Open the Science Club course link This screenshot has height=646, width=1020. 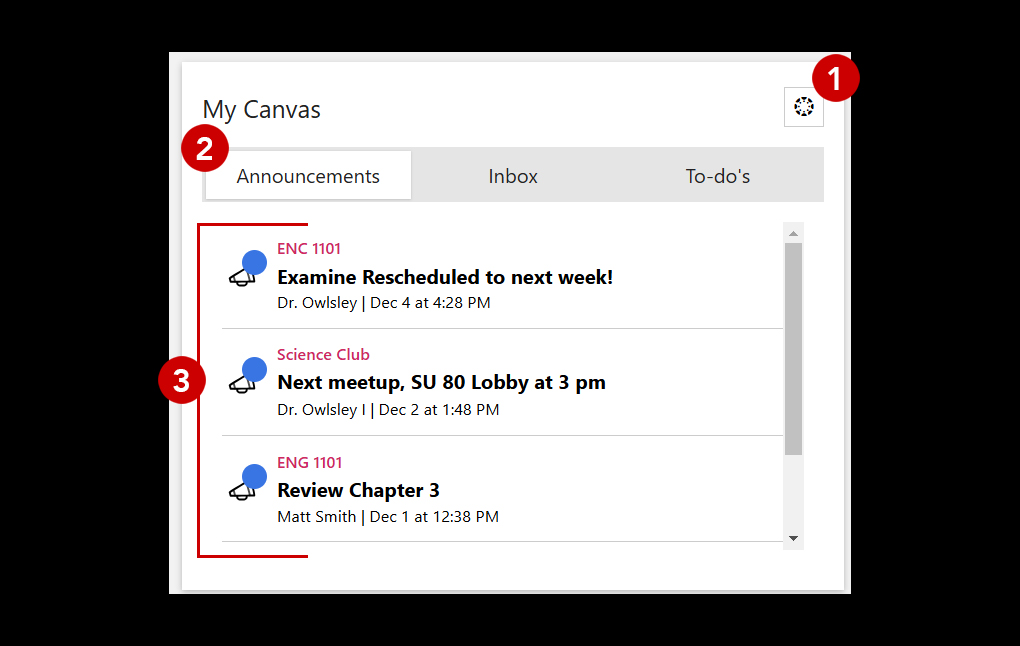323,355
